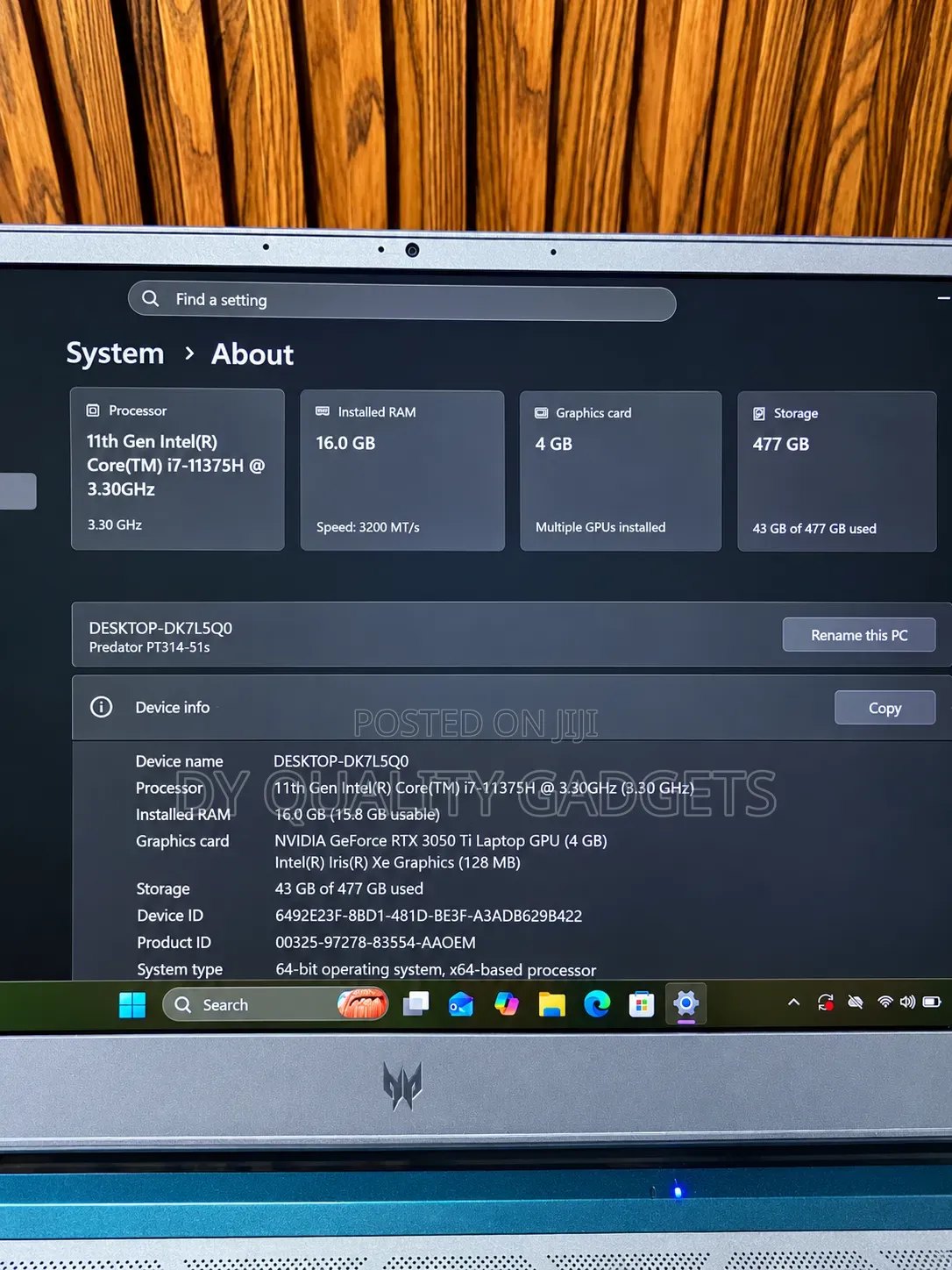Select device name value DESKTOP-DK7L5Q0 in Device info

click(341, 761)
